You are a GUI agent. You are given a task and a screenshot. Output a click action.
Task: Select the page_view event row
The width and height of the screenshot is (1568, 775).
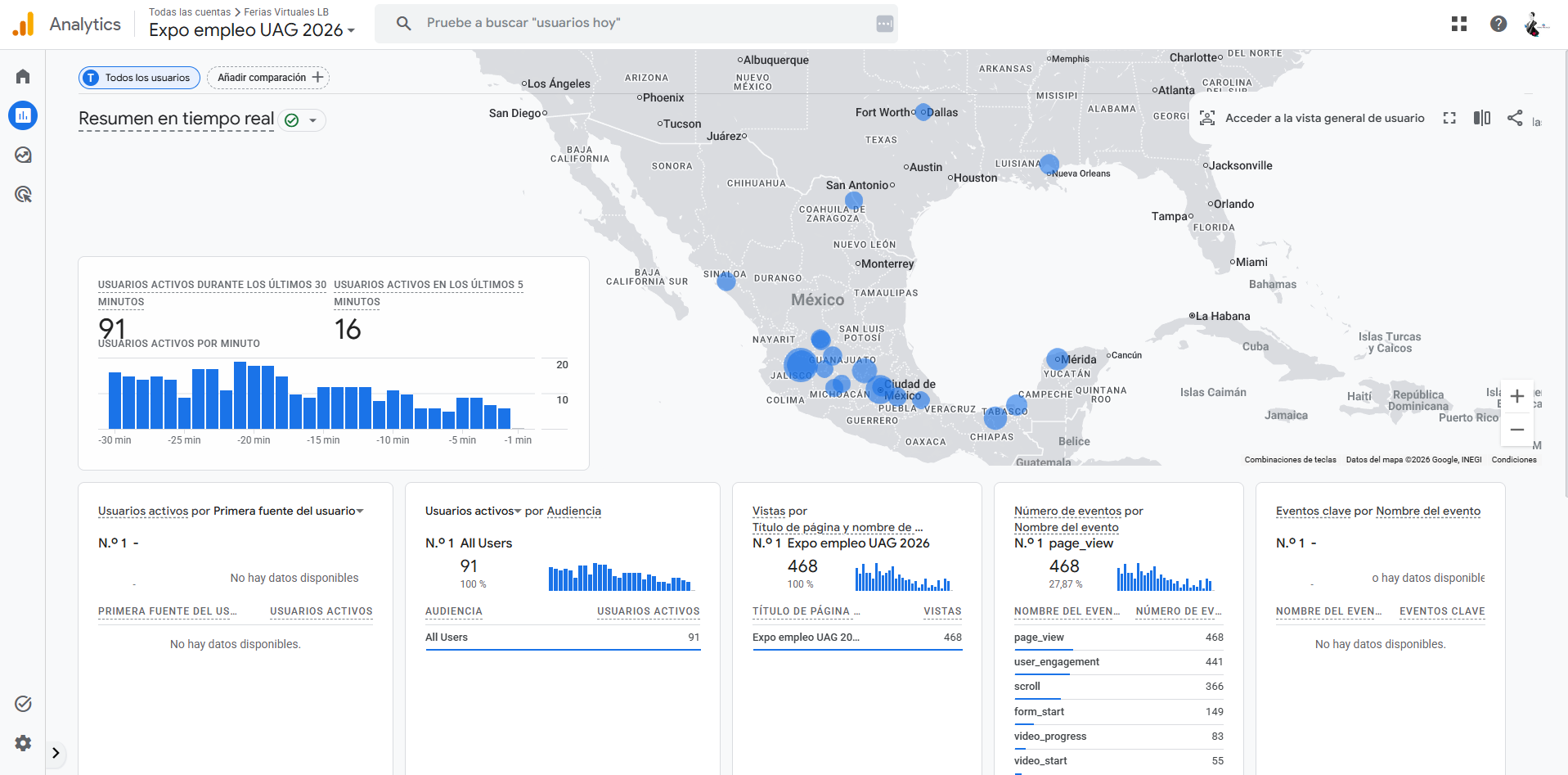1119,638
